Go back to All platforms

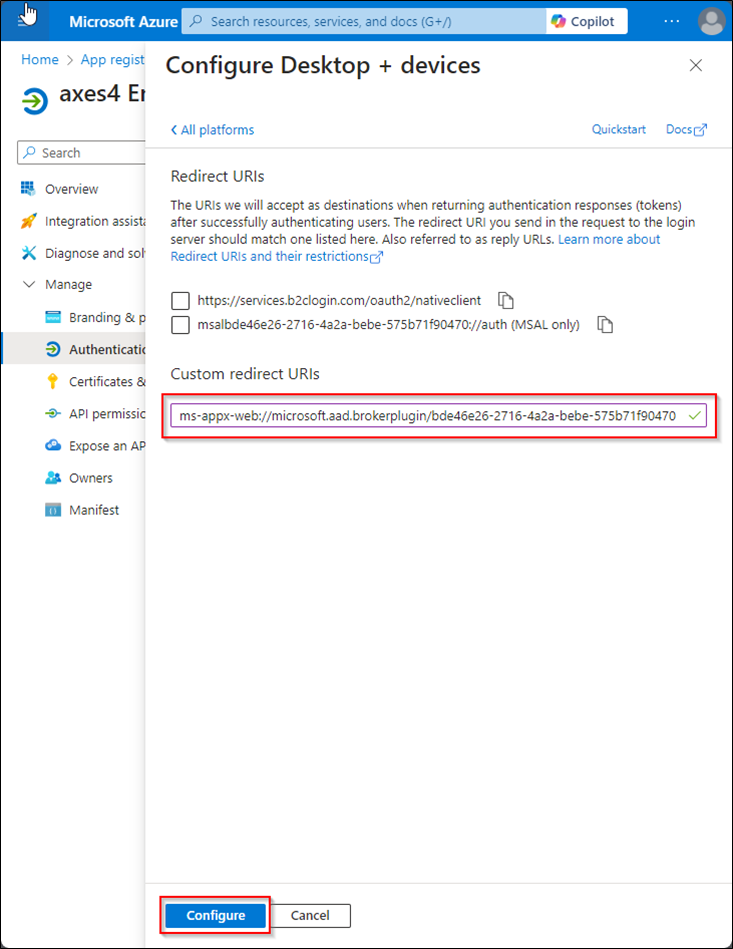point(212,130)
